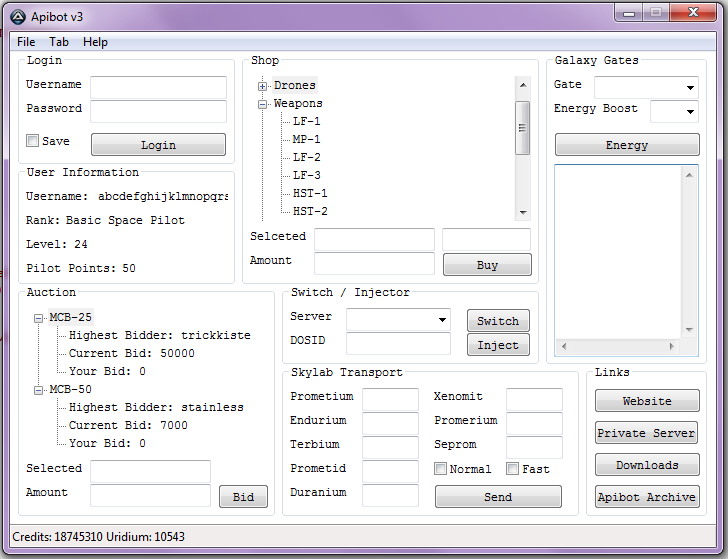Click the Login button
Screen dimensions: 728x559
pyautogui.click(x=158, y=144)
